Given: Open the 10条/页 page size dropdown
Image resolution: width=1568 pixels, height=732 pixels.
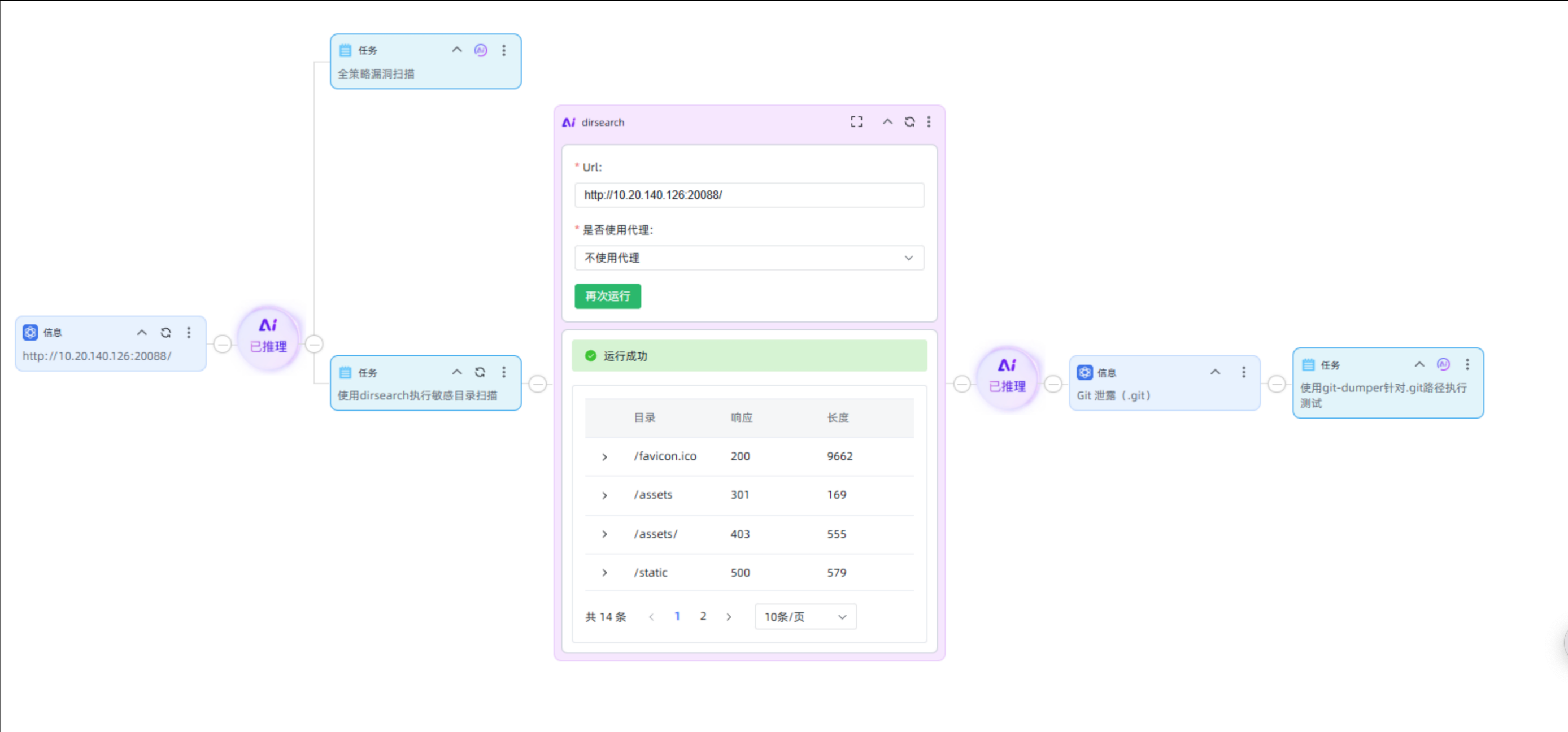Looking at the screenshot, I should pos(805,617).
